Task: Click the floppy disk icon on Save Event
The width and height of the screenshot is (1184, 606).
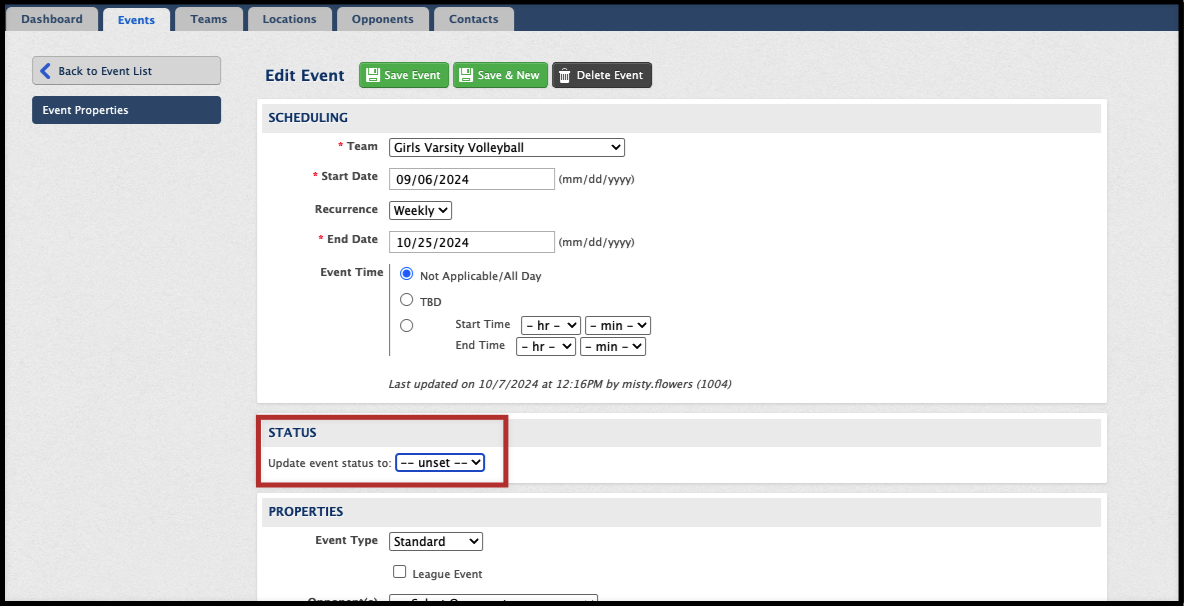Action: click(x=372, y=75)
